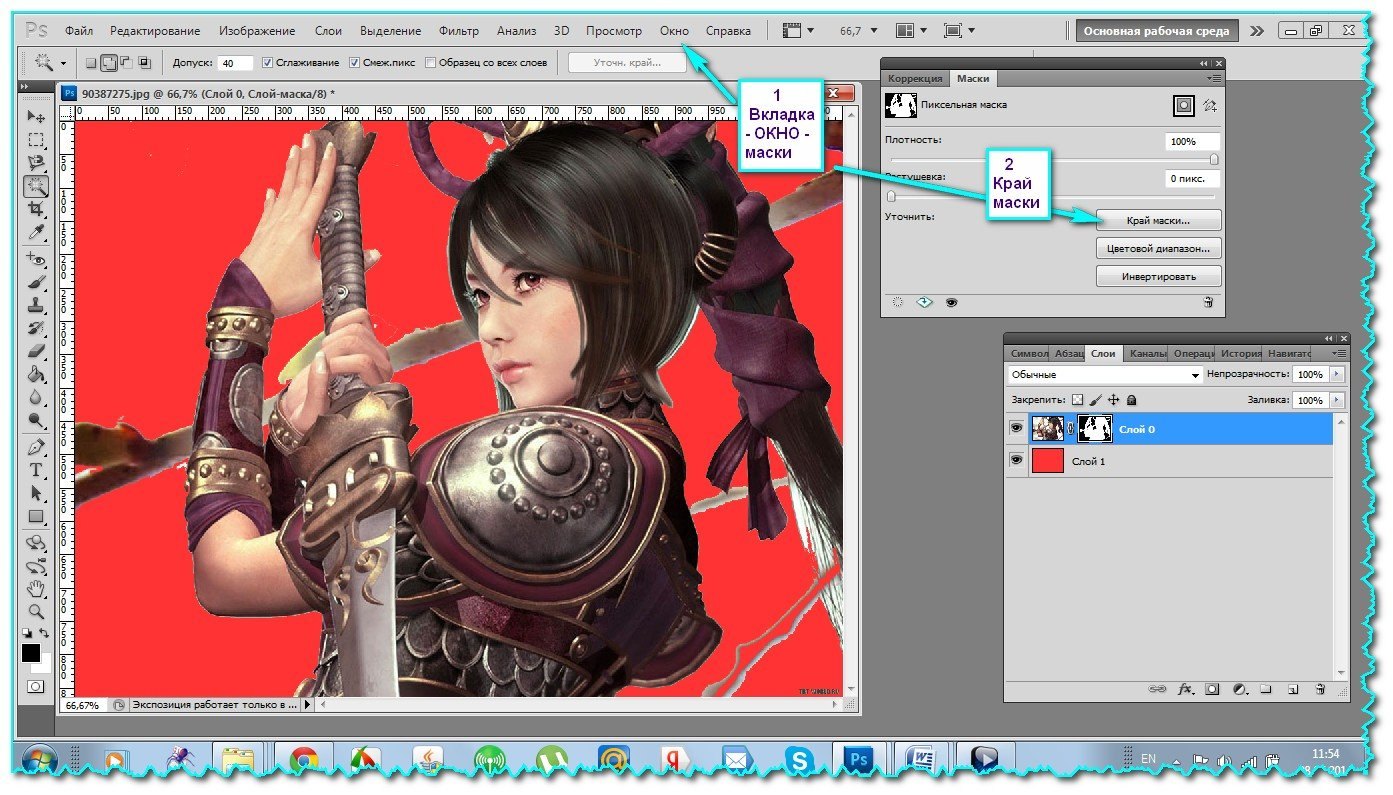The height and width of the screenshot is (795, 1393).
Task: Select the Paint Bucket tool
Action: (x=36, y=375)
